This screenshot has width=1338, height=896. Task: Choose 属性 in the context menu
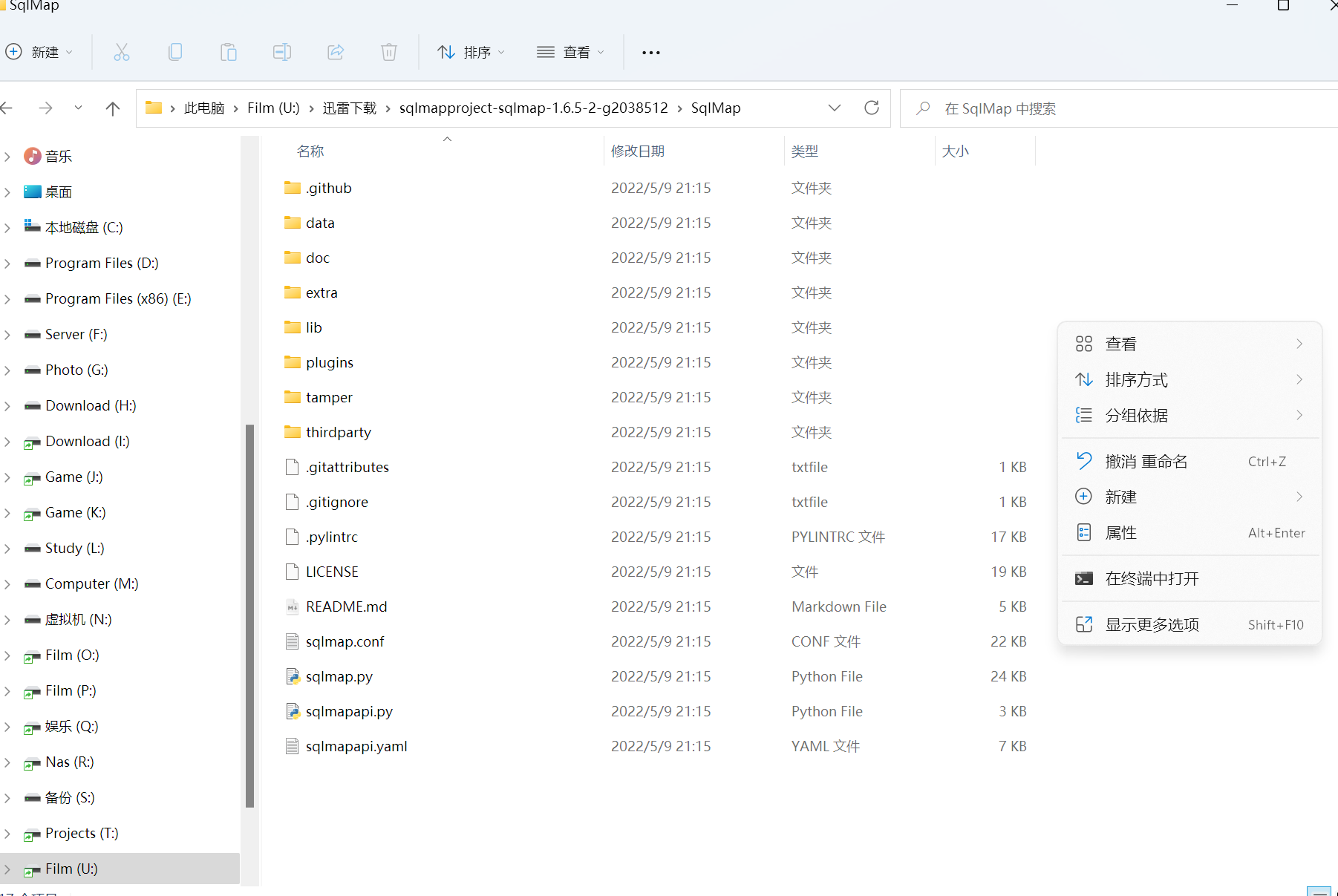tap(1121, 533)
